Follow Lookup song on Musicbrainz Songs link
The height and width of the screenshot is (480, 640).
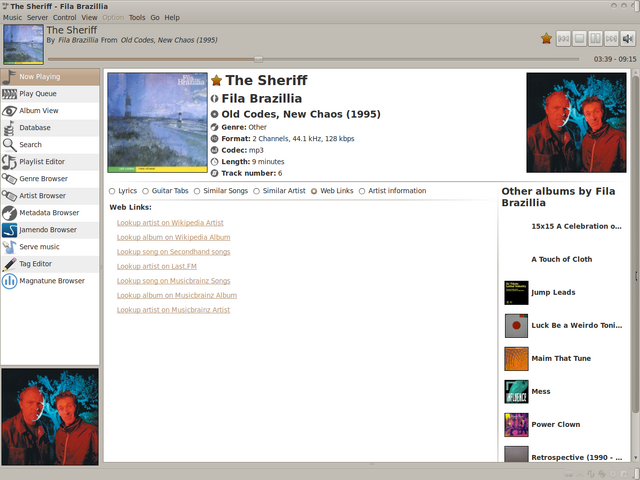coord(173,281)
